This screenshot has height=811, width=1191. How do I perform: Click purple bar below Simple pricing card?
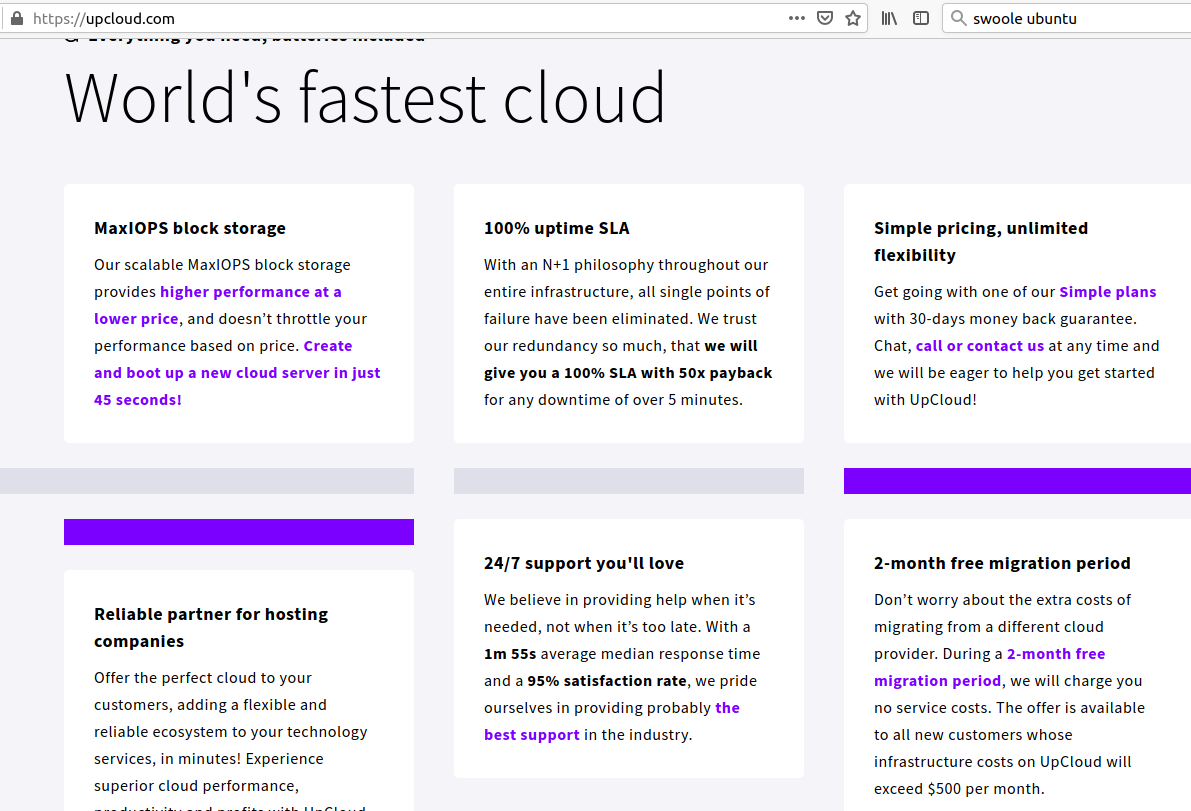[1017, 481]
